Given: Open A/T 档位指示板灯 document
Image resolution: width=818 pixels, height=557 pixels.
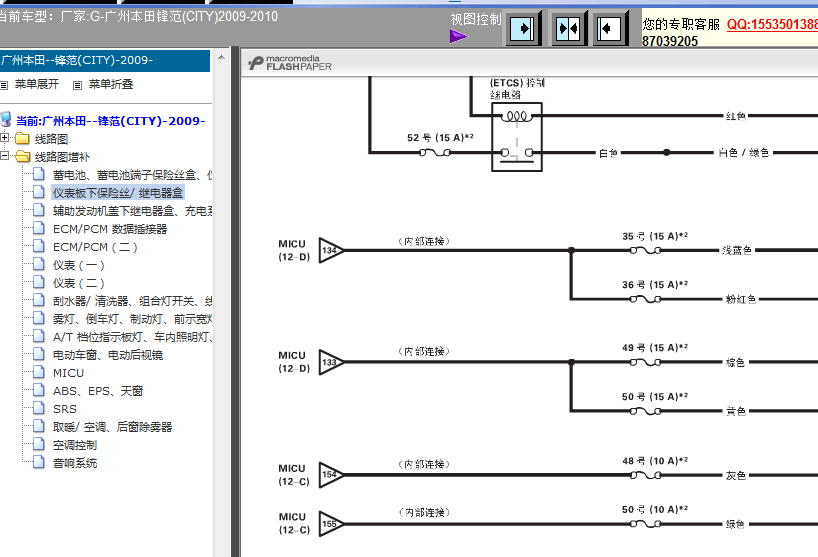Looking at the screenshot, I should [x=132, y=337].
